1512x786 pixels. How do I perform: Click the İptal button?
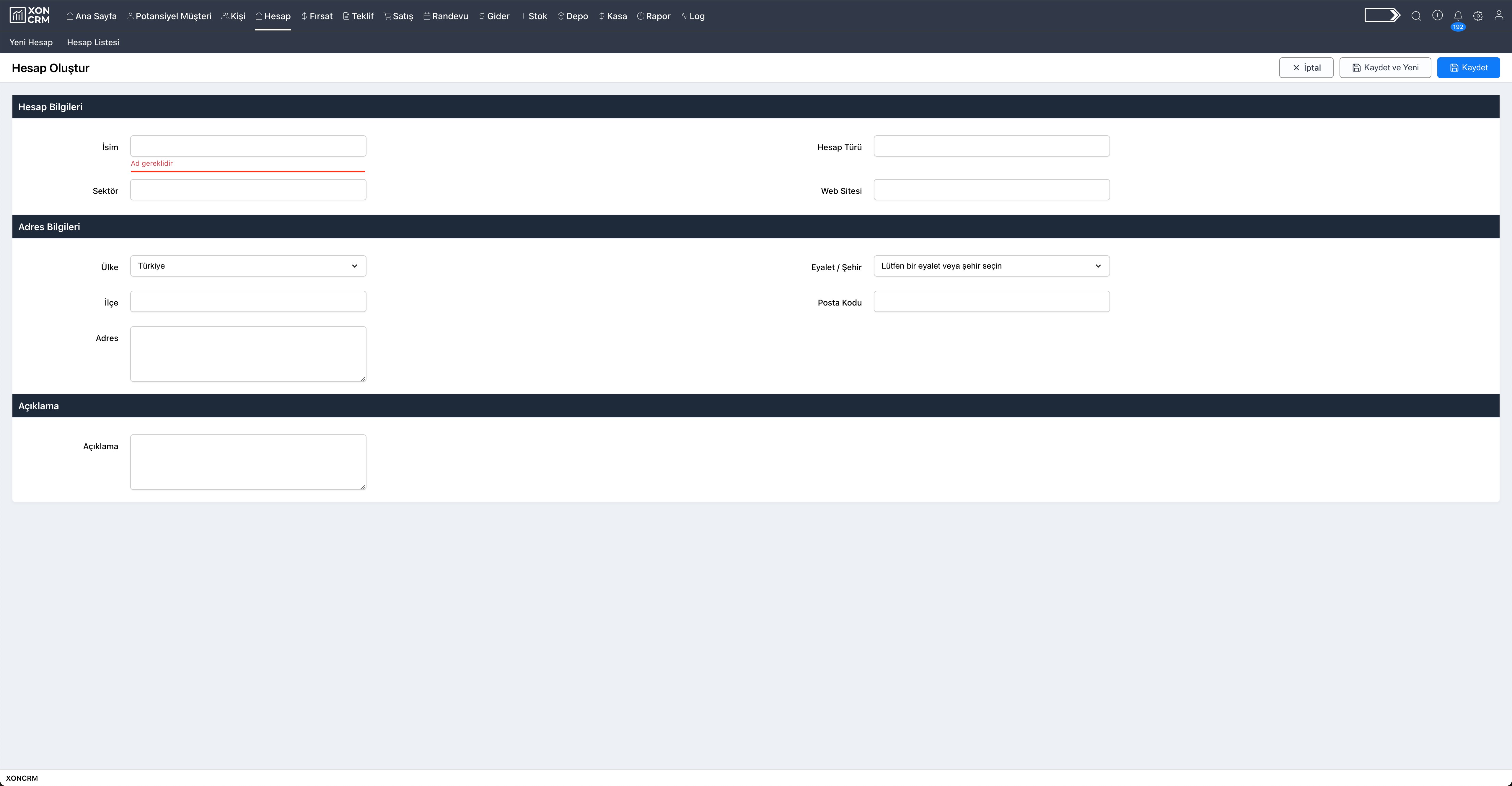pos(1306,68)
